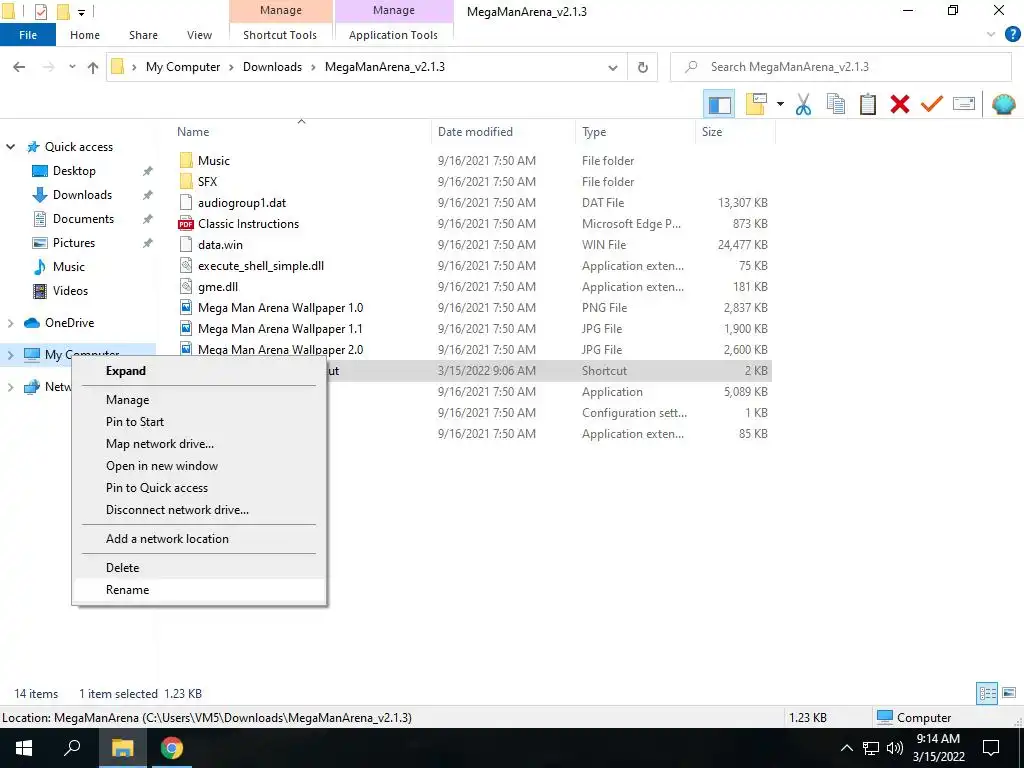
Task: Switch to large thumbnails view button
Action: [1009, 693]
